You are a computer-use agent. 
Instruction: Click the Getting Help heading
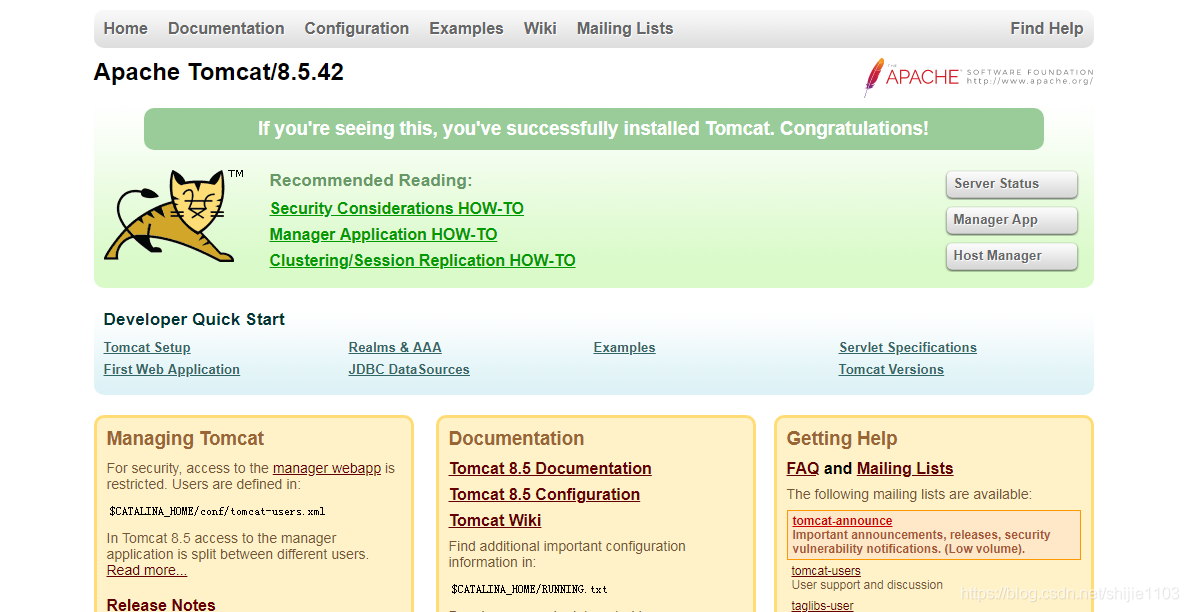coord(842,438)
